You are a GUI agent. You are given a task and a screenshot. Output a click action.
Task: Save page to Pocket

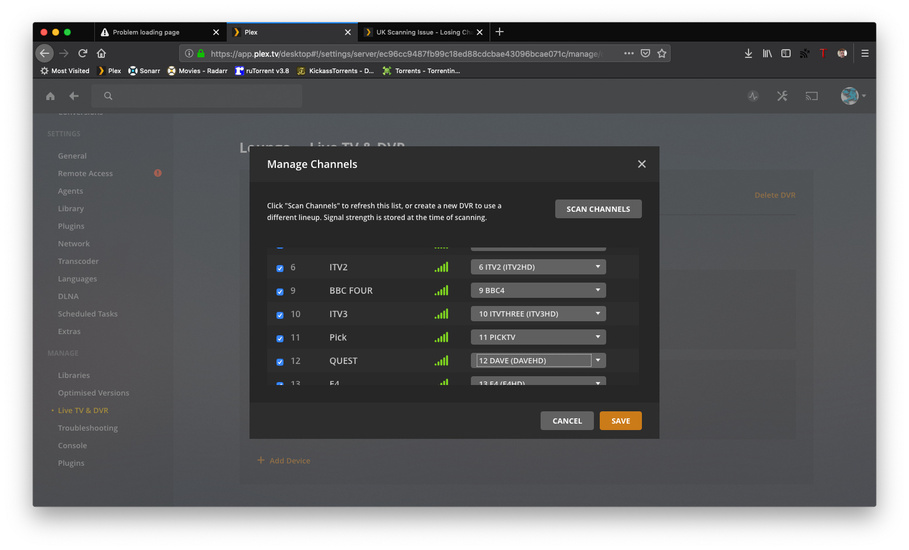coord(645,53)
